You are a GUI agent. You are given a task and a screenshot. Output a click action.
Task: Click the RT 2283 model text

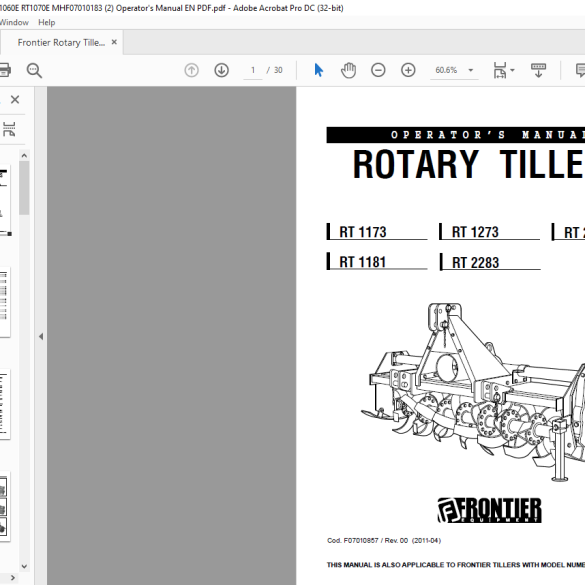(475, 263)
